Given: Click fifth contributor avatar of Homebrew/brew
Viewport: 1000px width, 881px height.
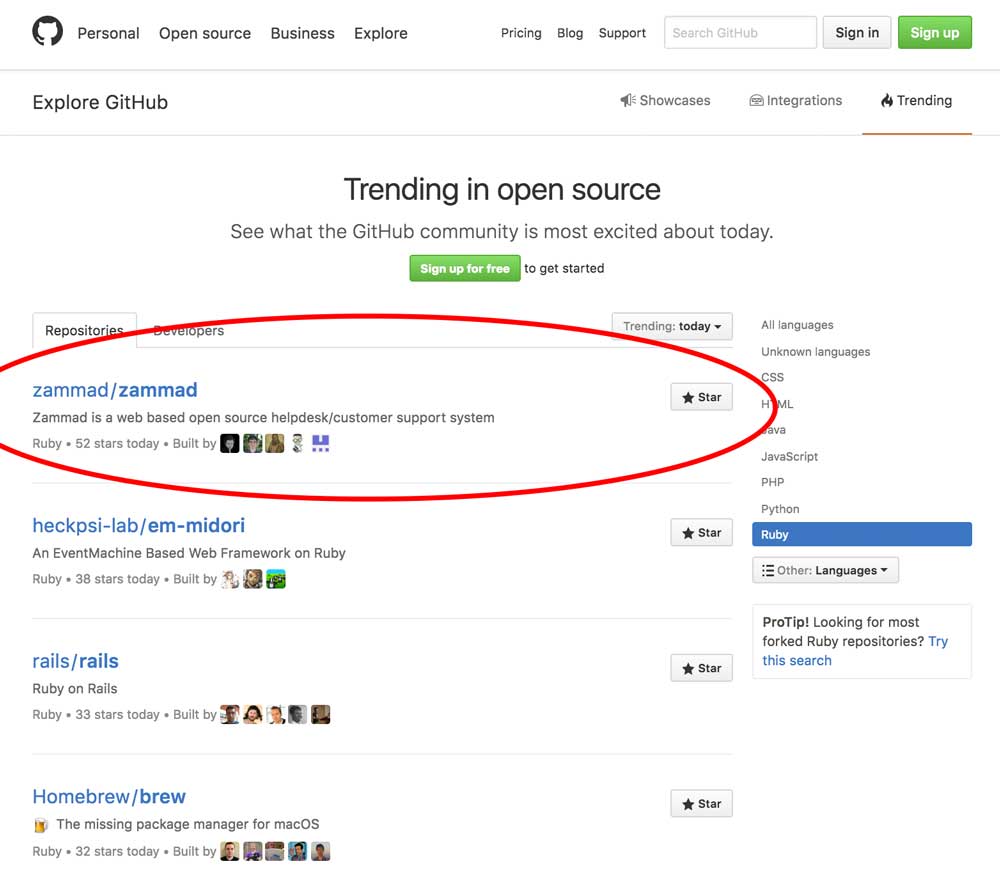Looking at the screenshot, I should 320,851.
